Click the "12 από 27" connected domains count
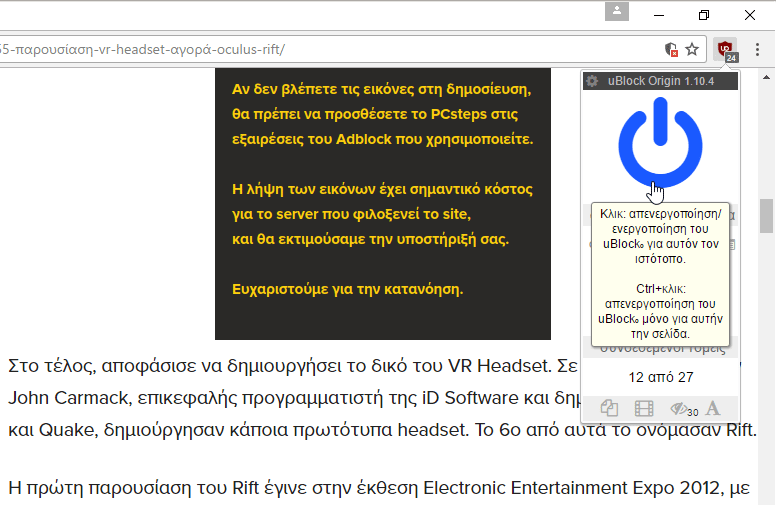The height and width of the screenshot is (505, 776). 661,377
